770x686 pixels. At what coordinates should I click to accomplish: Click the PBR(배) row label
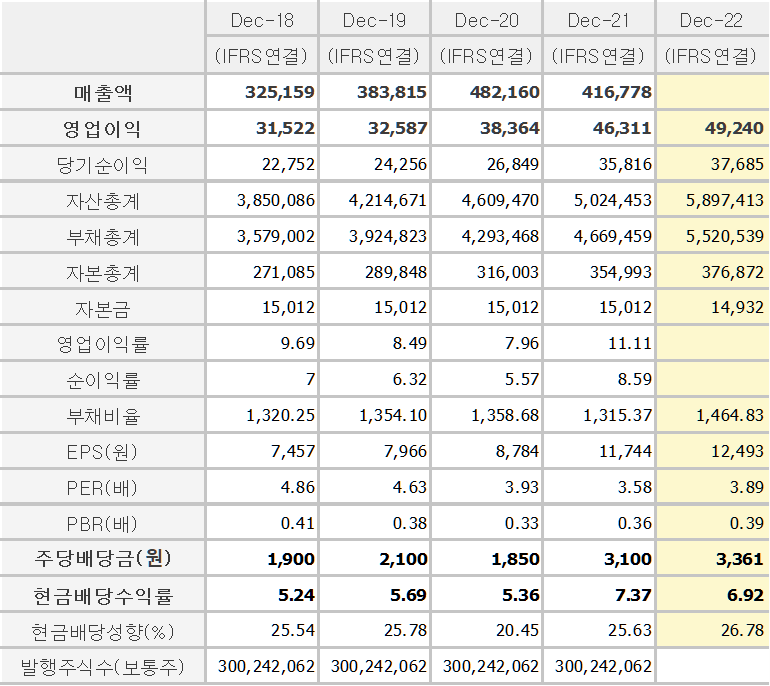102,523
